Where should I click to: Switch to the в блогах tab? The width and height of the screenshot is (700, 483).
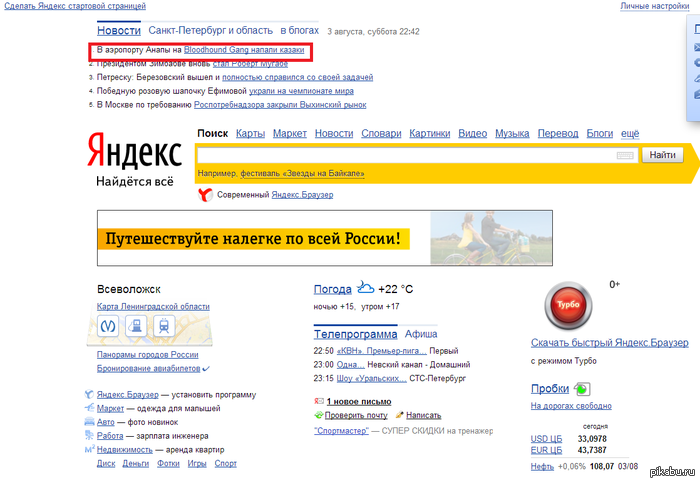coord(300,30)
